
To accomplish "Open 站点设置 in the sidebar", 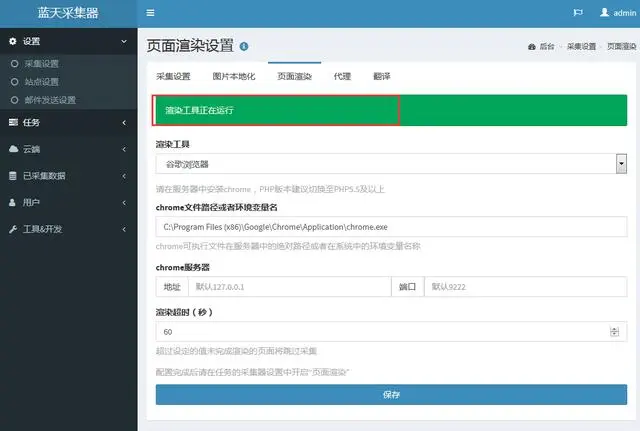I will coord(42,82).
